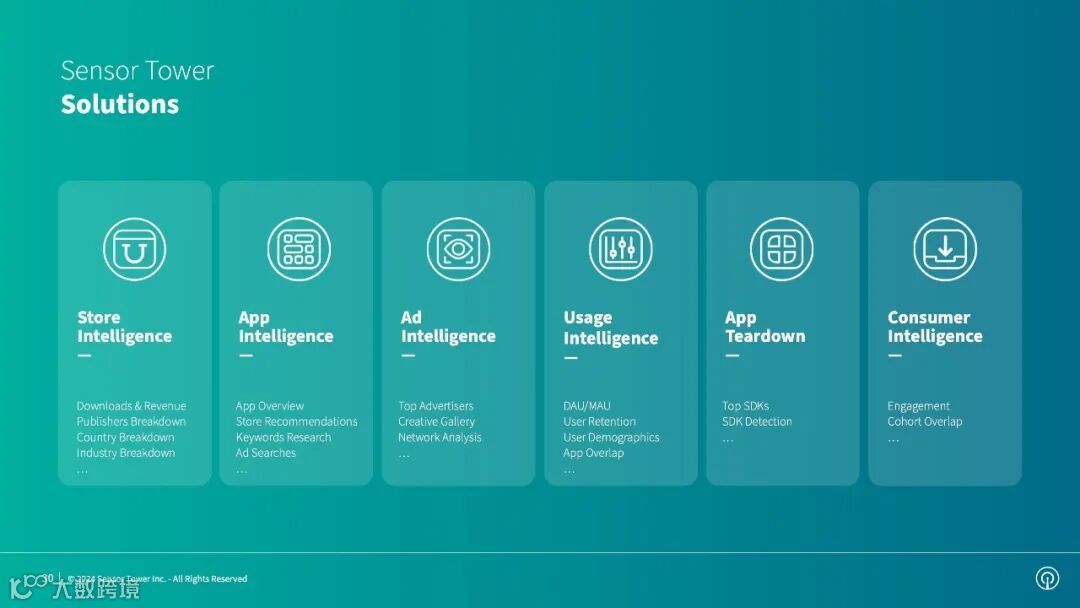Click the Top SDKs line
The height and width of the screenshot is (608, 1080).
coord(745,406)
